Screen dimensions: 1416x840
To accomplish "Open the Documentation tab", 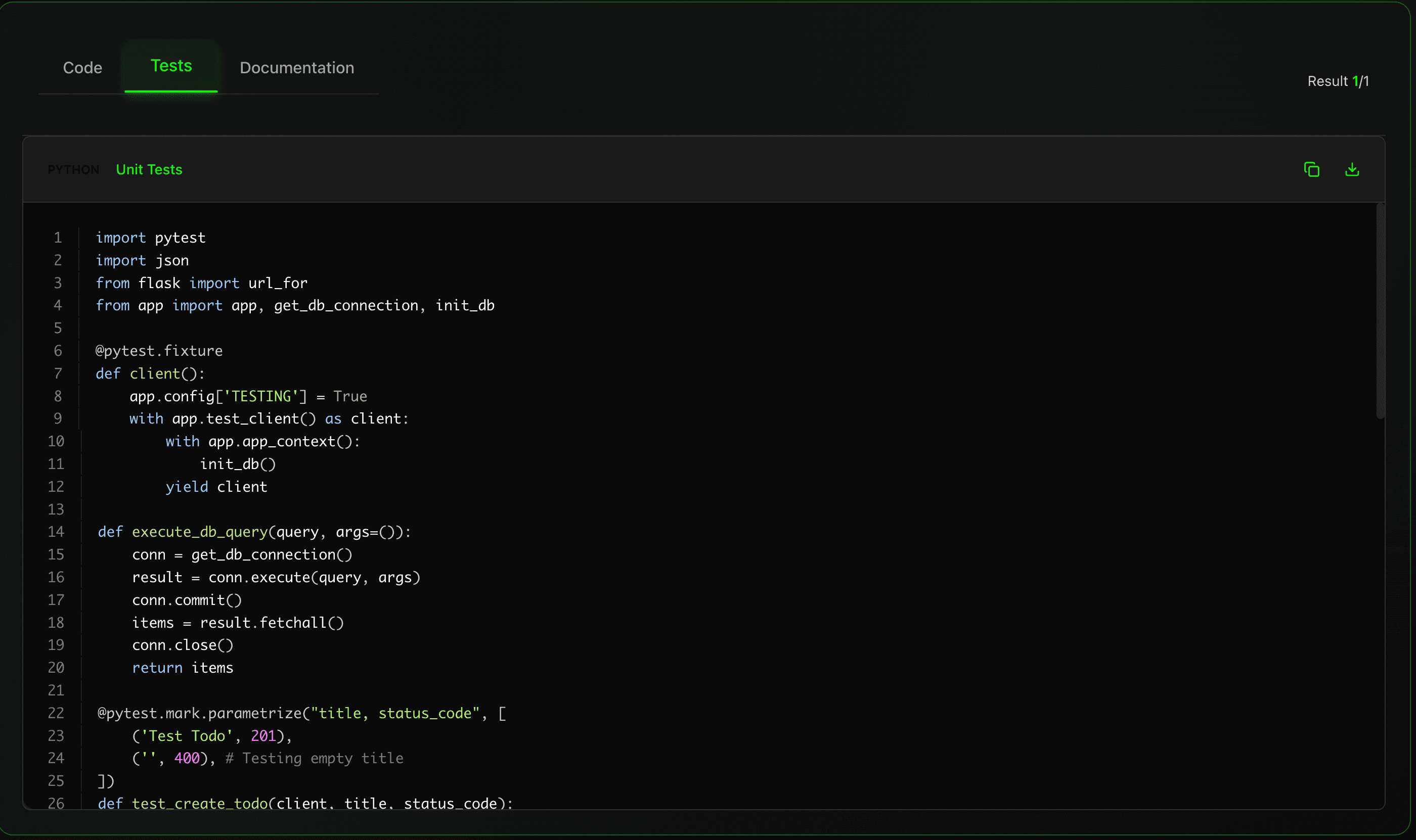I will tap(297, 67).
